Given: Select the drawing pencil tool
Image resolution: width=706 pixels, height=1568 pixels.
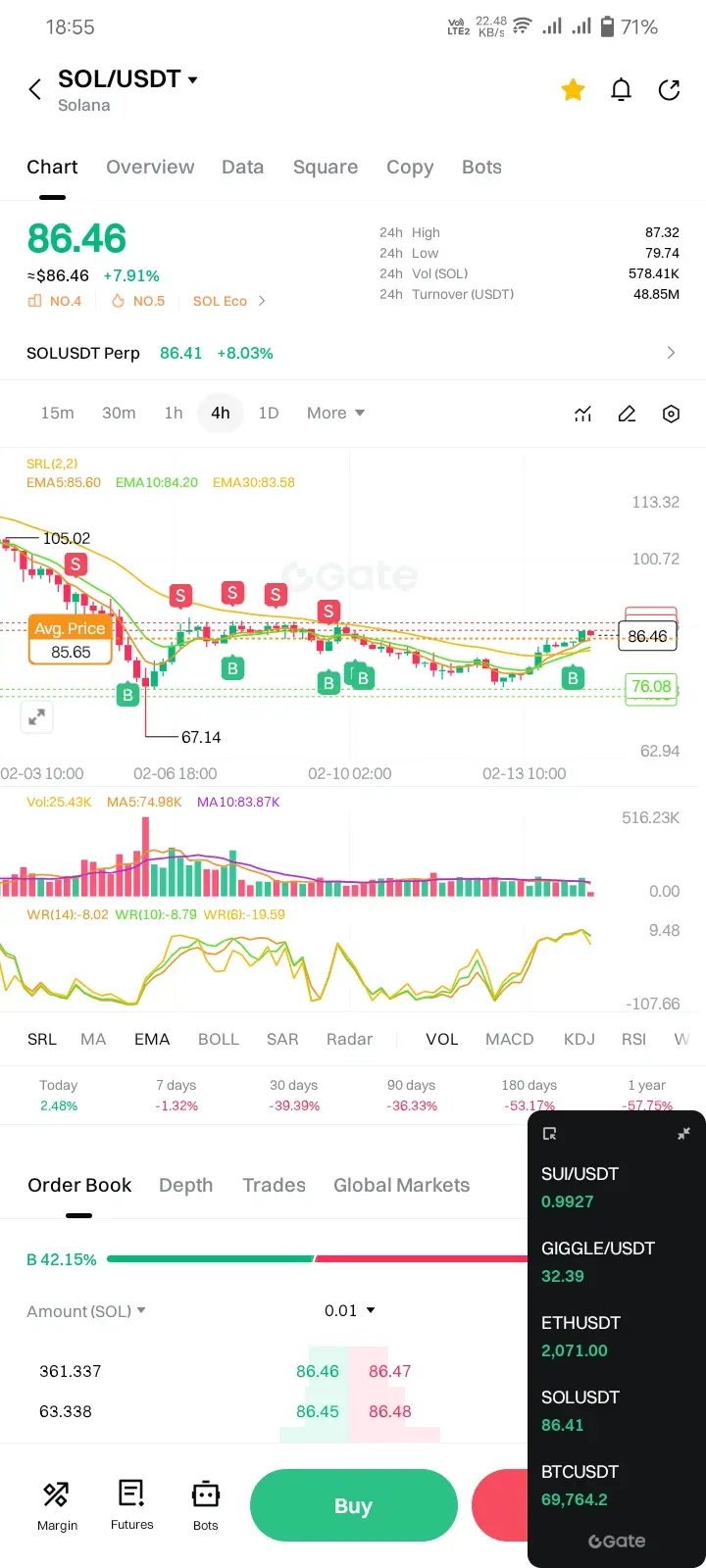Looking at the screenshot, I should 627,414.
